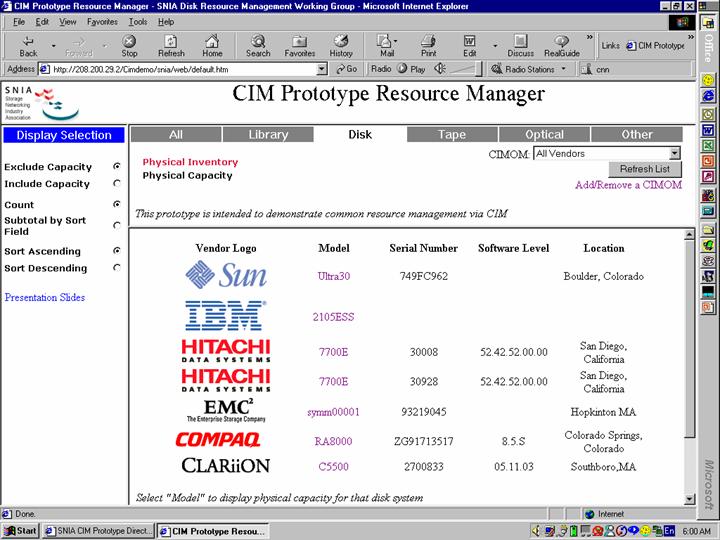Open the Help menu

[166, 22]
